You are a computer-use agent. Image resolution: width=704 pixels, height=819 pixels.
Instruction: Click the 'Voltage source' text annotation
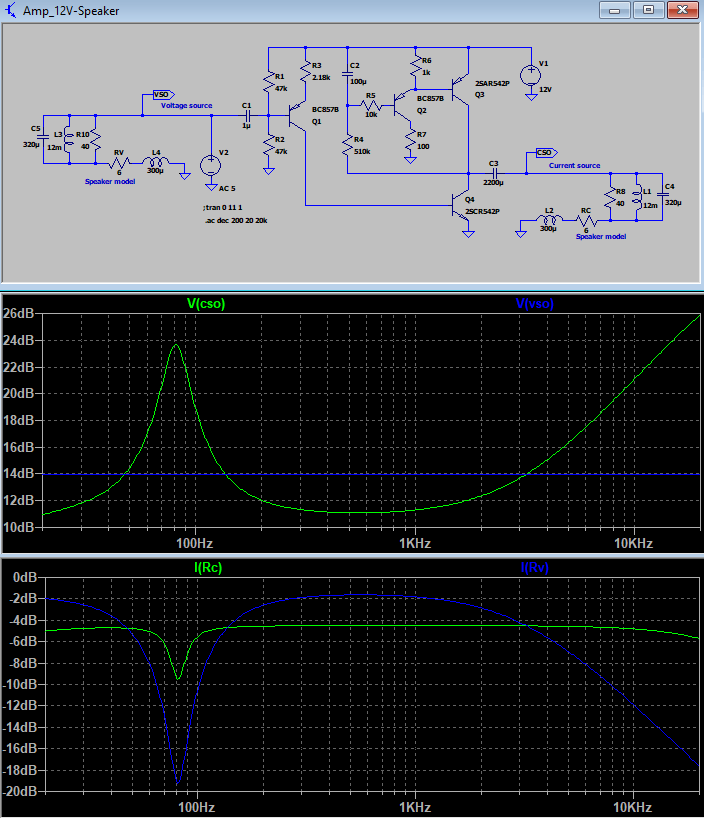click(186, 106)
